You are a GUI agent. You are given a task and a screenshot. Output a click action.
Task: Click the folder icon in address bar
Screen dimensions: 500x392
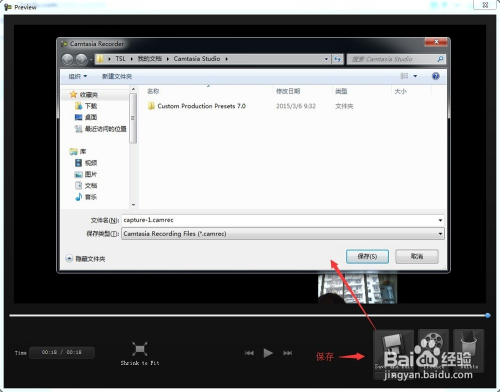pyautogui.click(x=100, y=59)
